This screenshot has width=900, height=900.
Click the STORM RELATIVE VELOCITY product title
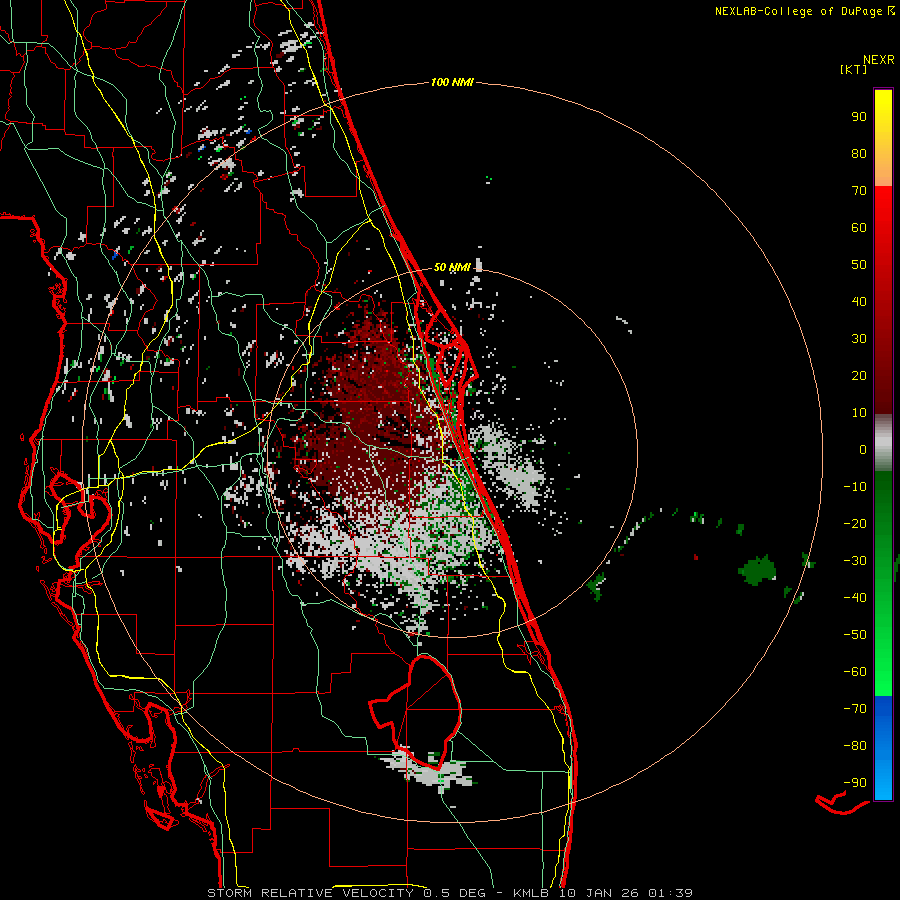(310, 893)
